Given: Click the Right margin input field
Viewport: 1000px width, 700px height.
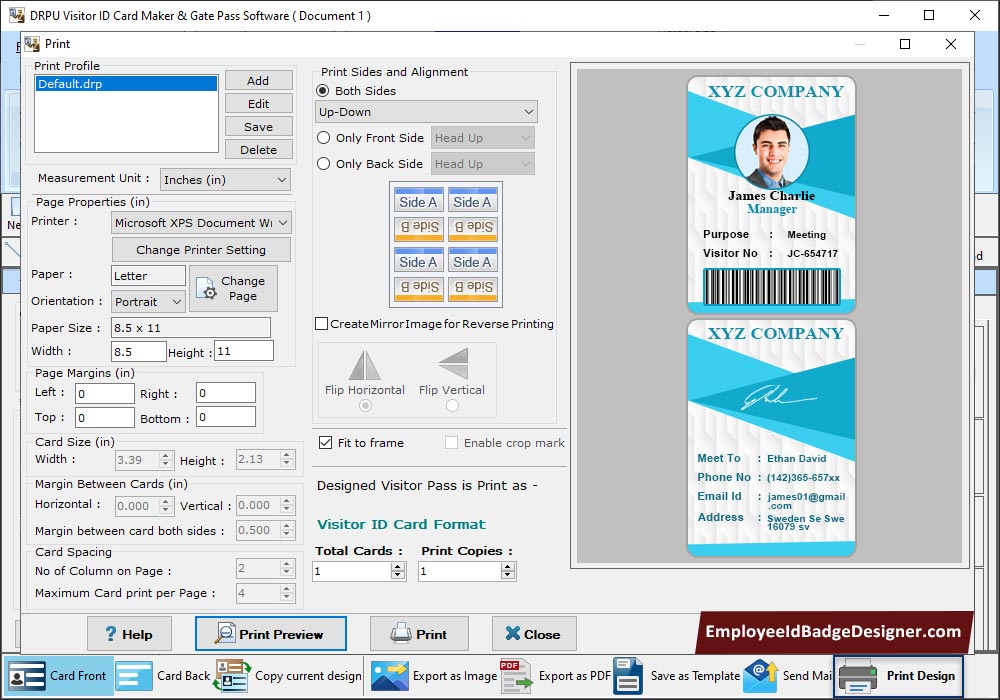Looking at the screenshot, I should (226, 393).
